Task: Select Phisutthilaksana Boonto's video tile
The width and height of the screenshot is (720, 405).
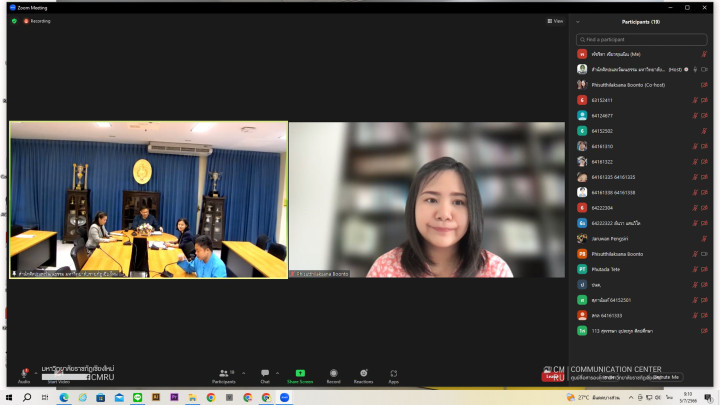Action: coord(427,200)
